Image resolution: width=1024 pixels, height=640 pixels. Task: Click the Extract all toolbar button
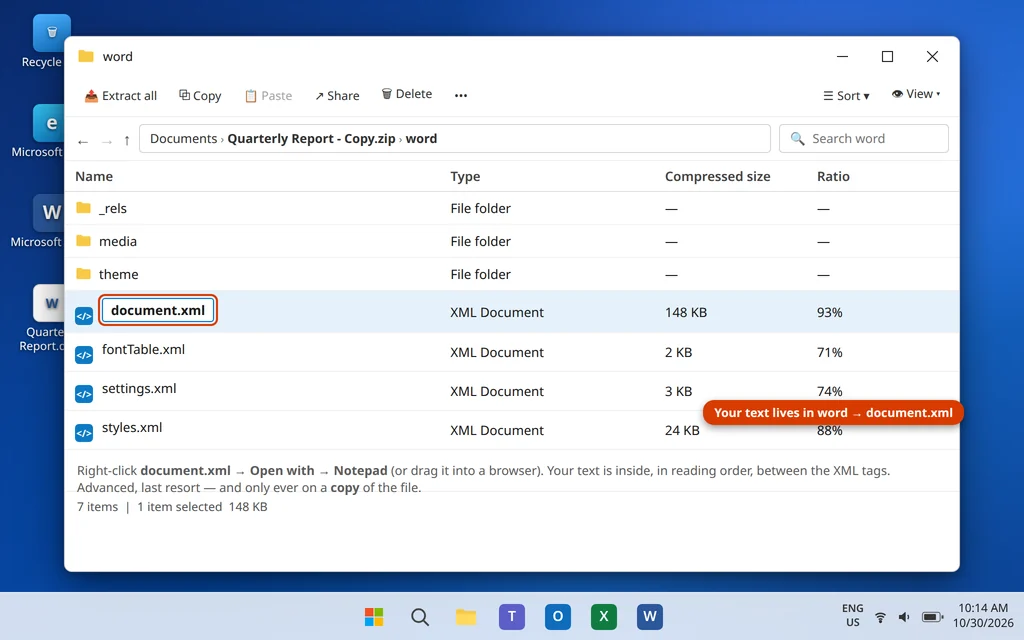click(121, 95)
